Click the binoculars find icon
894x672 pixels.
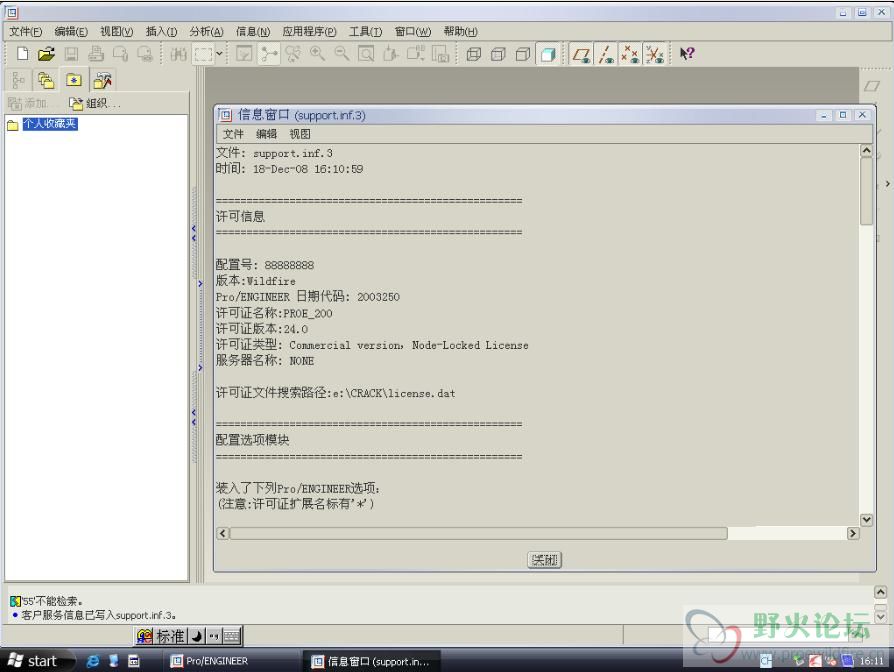tap(178, 54)
